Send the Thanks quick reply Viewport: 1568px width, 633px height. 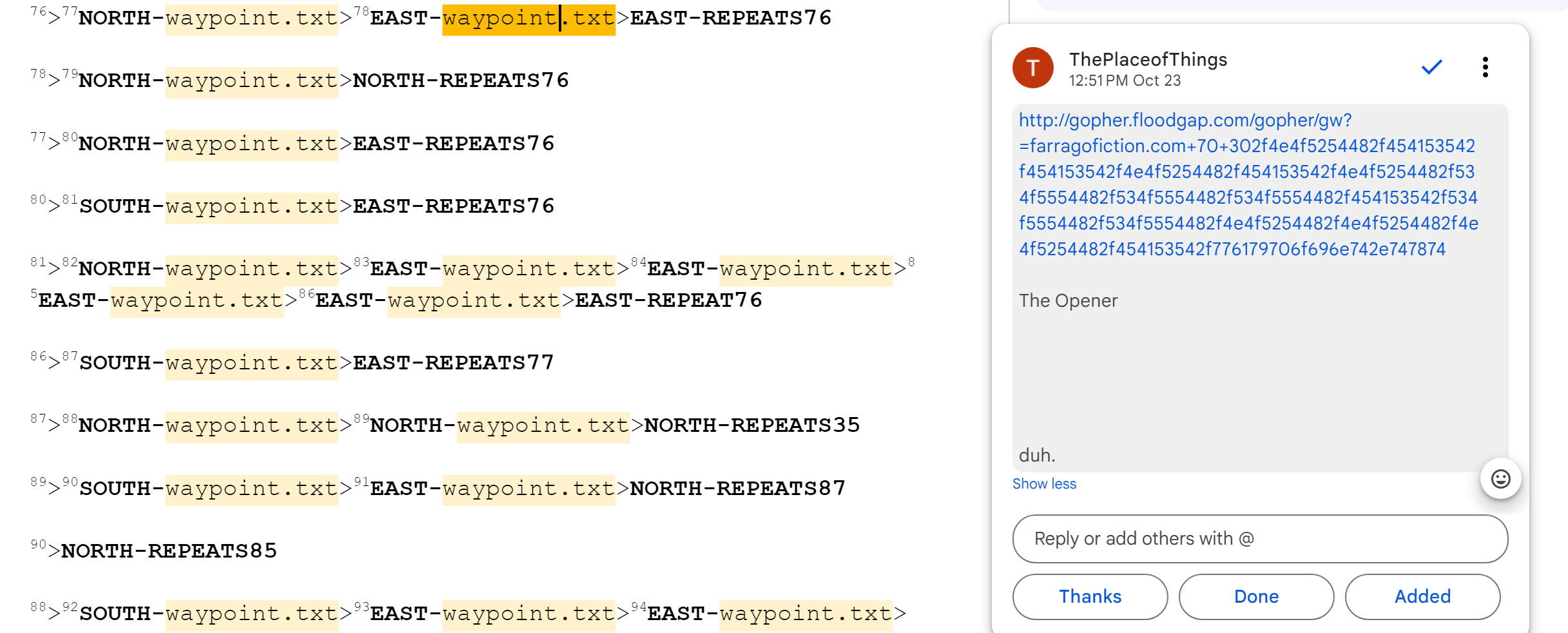click(1090, 596)
